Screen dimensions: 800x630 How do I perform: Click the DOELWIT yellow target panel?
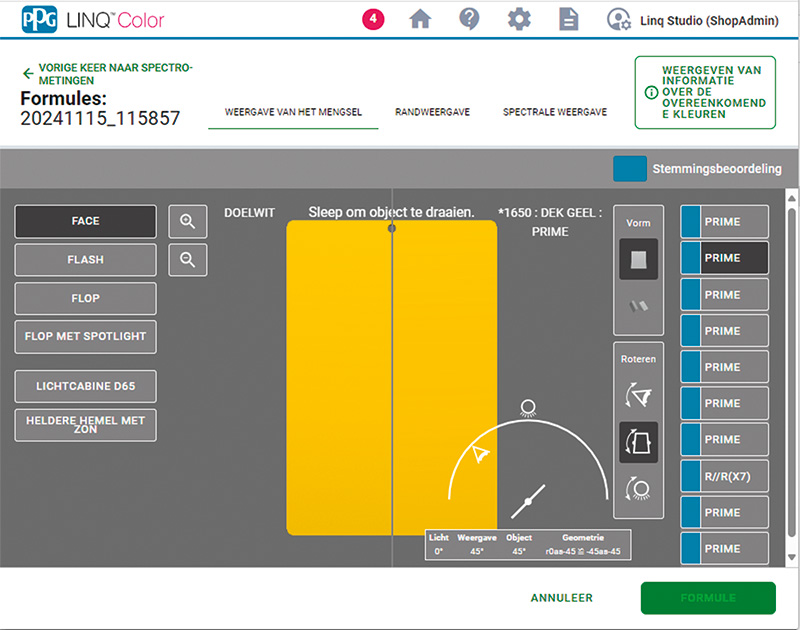339,377
